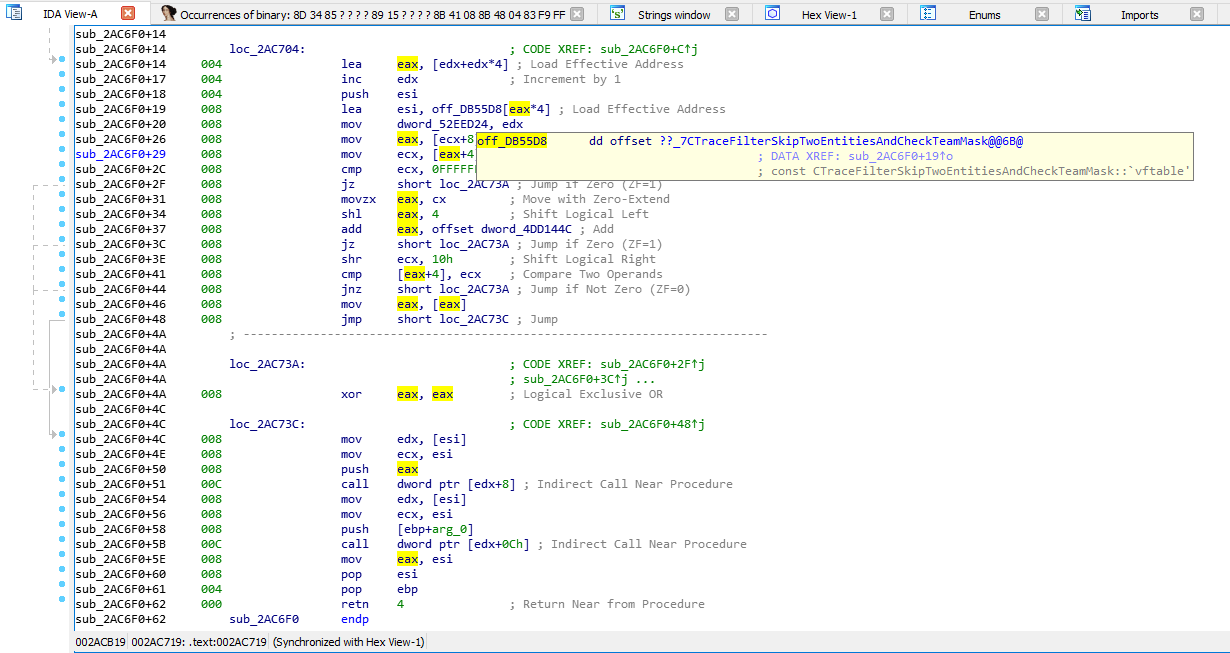Click the Enums tab icon
Viewport: 1230px width, 653px height.
tap(928, 14)
